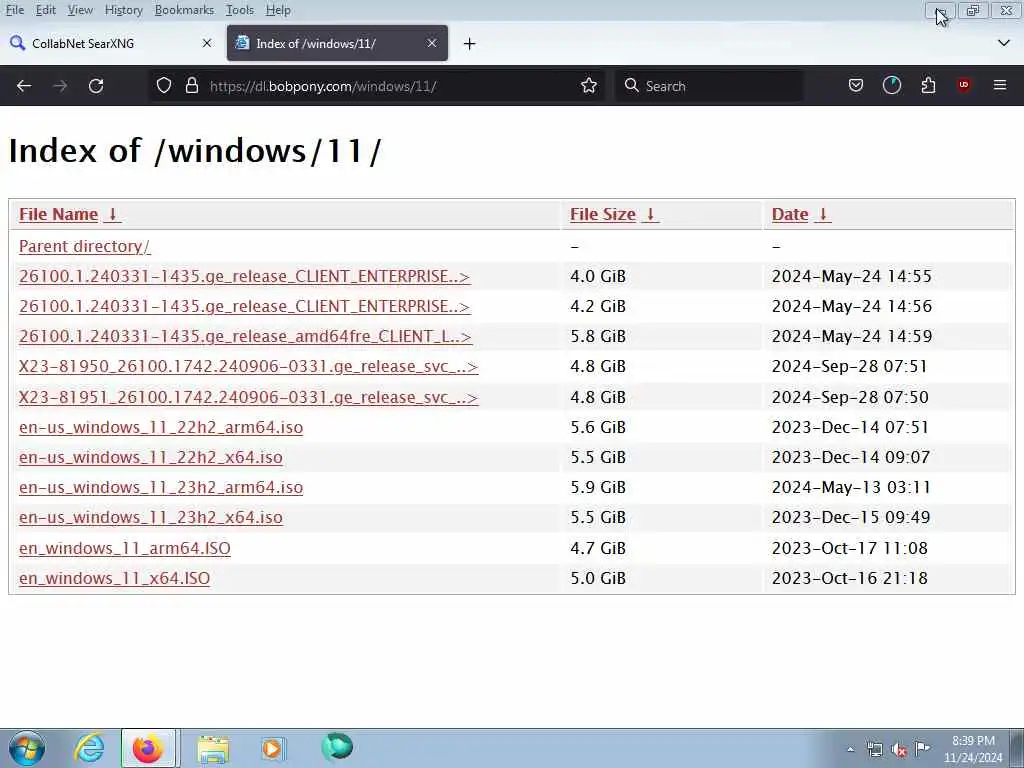Select the Index of /windows/11/ tab

tap(337, 43)
